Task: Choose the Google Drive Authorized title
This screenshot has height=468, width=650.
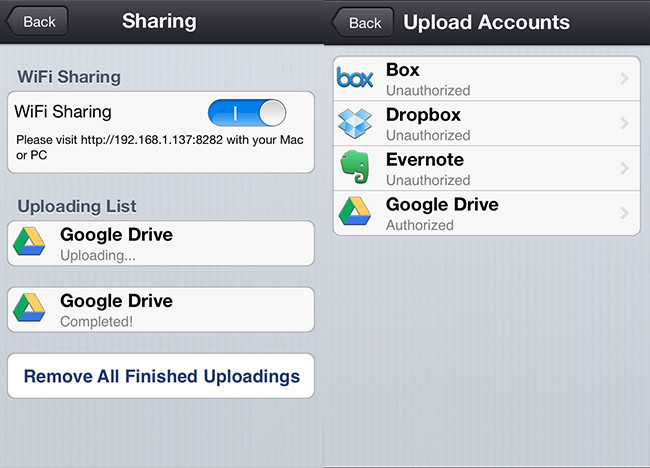Action: (442, 204)
